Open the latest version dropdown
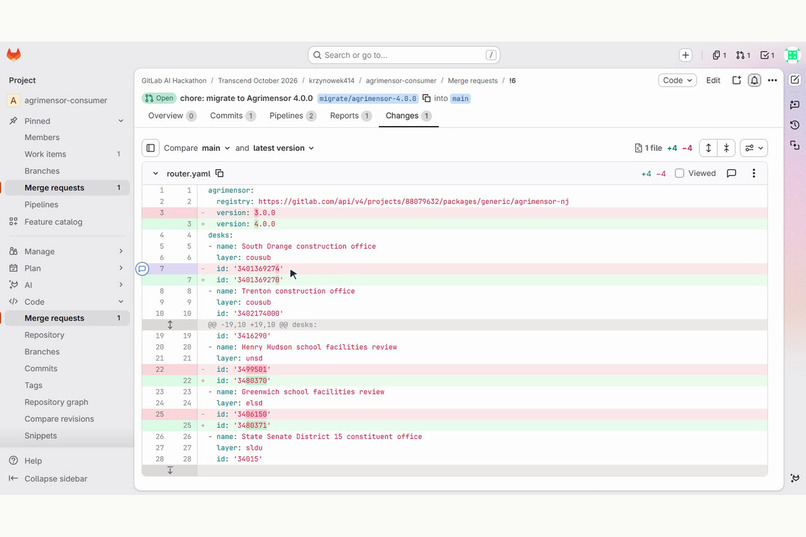 pyautogui.click(x=283, y=148)
